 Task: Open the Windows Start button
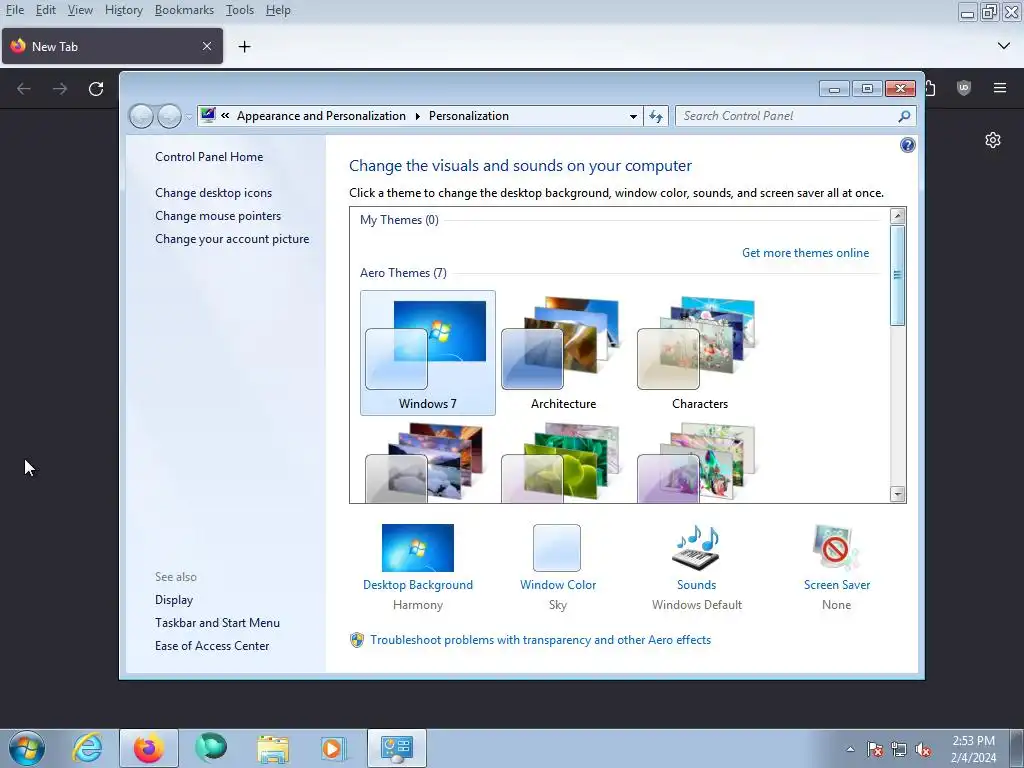[x=27, y=748]
